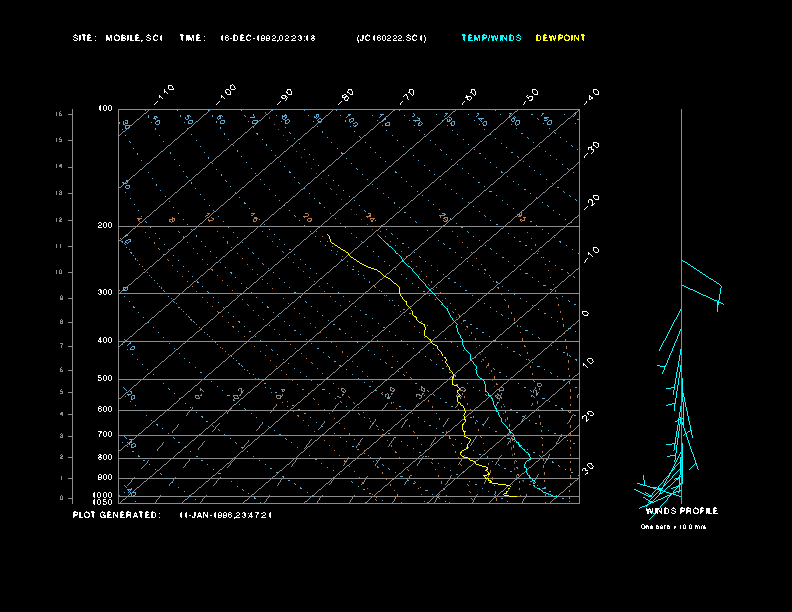
Task: Click the 'TIME:' header label
Action: [x=192, y=38]
